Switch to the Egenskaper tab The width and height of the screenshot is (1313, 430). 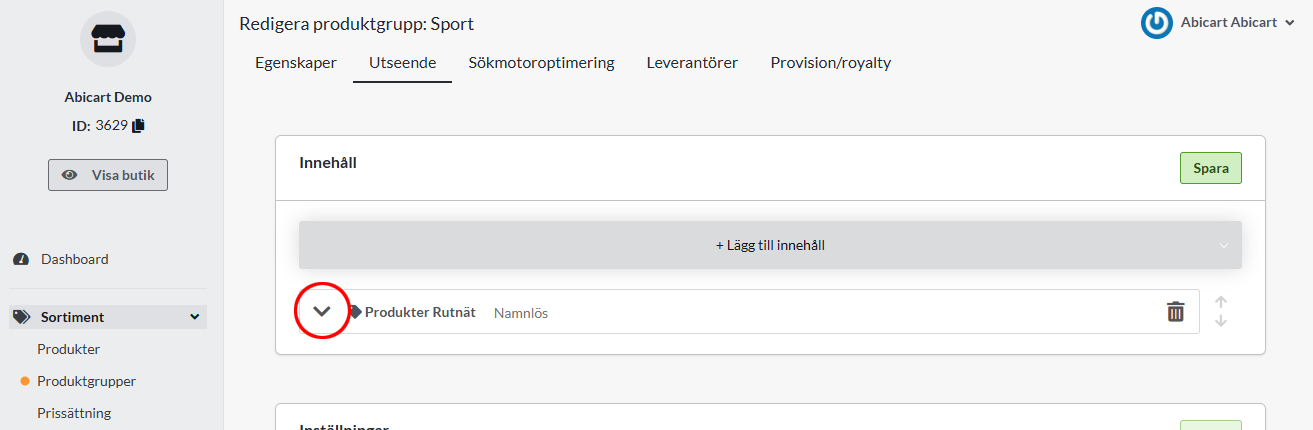click(296, 63)
